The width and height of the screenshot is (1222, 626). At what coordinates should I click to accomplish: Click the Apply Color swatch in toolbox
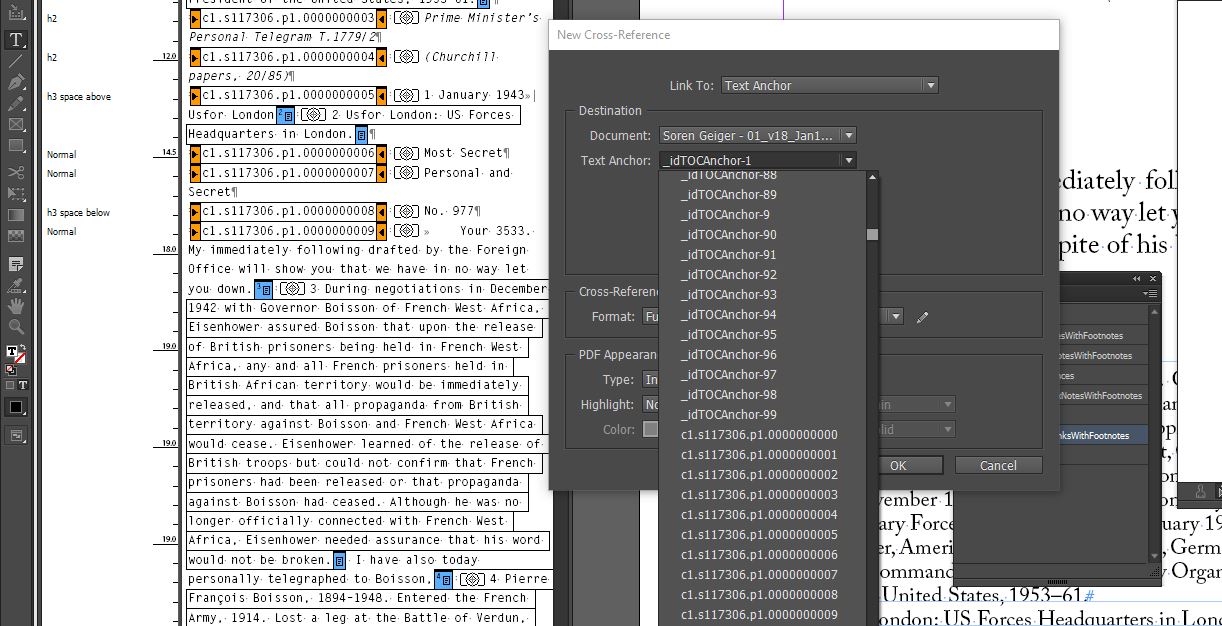(16, 407)
